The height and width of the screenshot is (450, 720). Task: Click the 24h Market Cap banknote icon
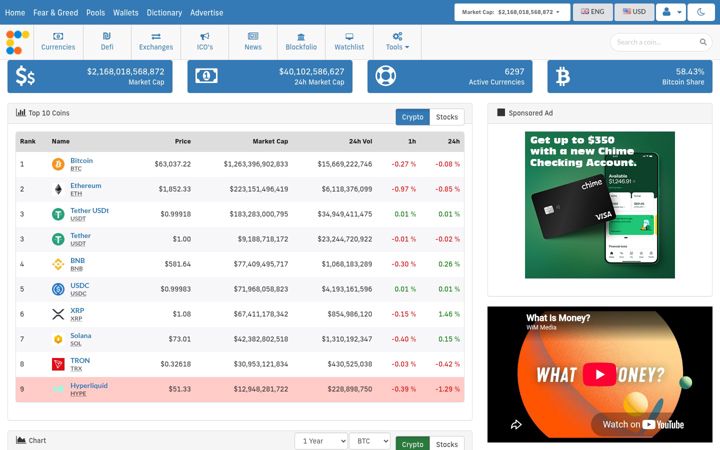point(206,76)
